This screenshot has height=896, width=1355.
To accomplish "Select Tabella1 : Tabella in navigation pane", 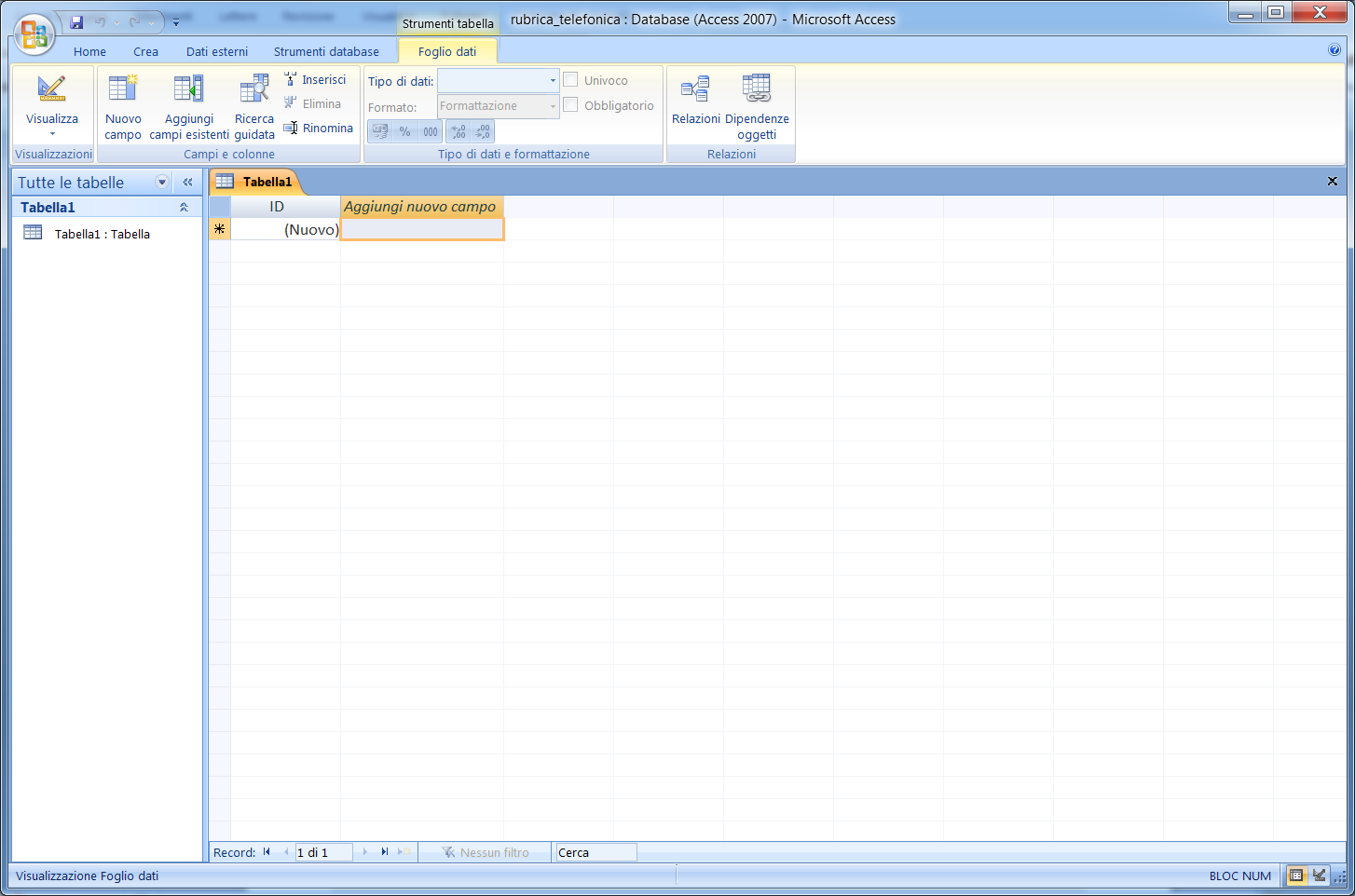I will pos(103,234).
